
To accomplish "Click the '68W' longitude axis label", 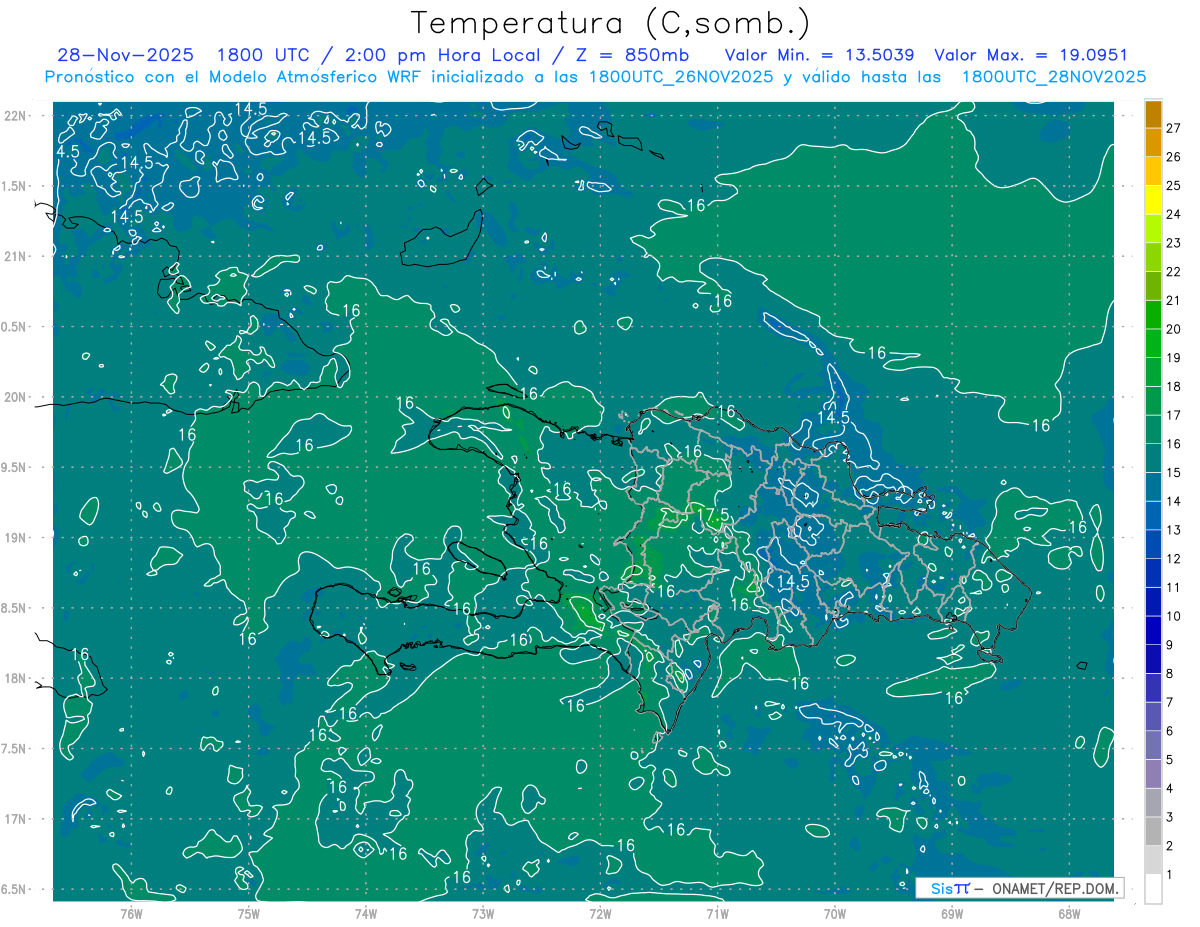I will coord(1068,913).
